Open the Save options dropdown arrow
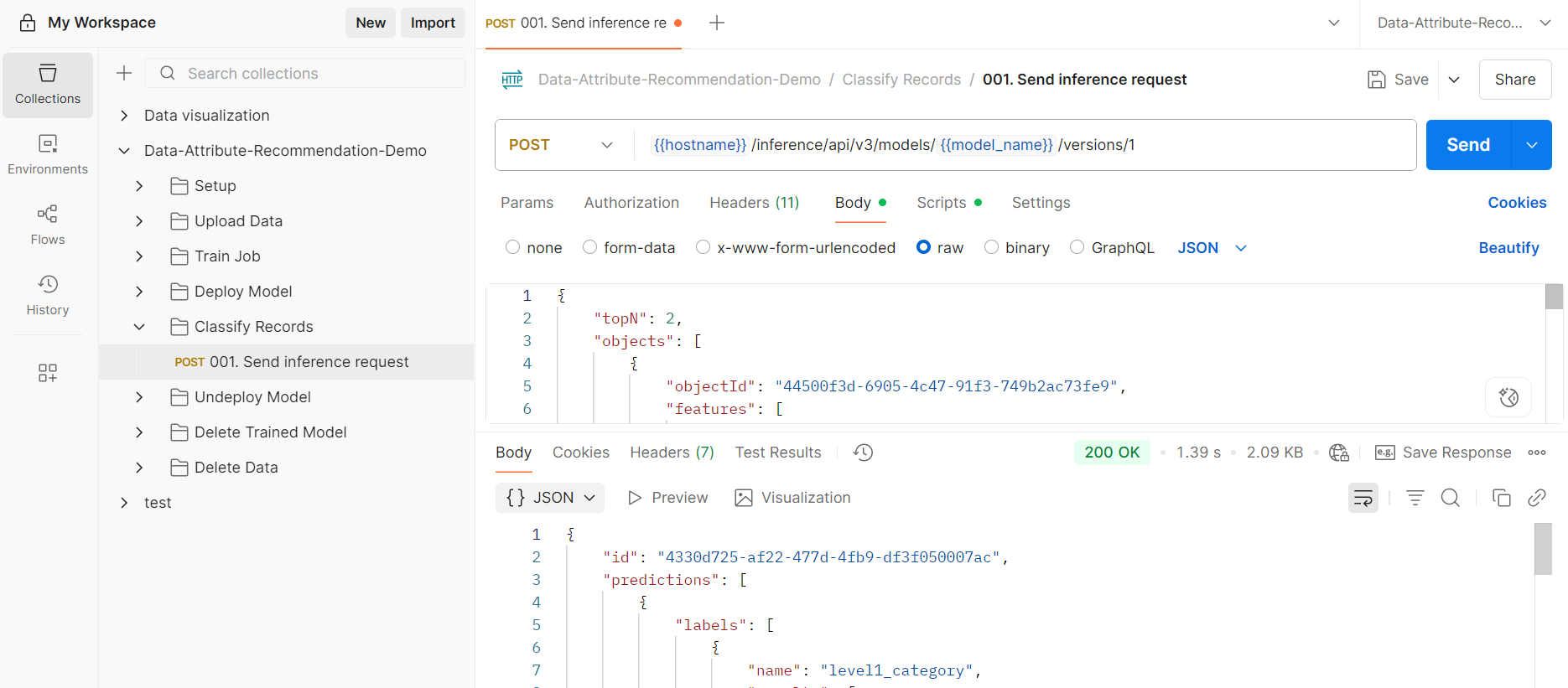Viewport: 1568px width, 688px height. point(1455,80)
